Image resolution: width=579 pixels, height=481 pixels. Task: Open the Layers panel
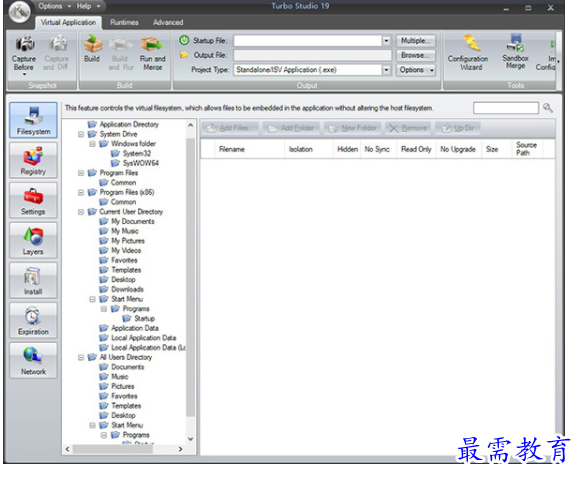pyautogui.click(x=33, y=241)
